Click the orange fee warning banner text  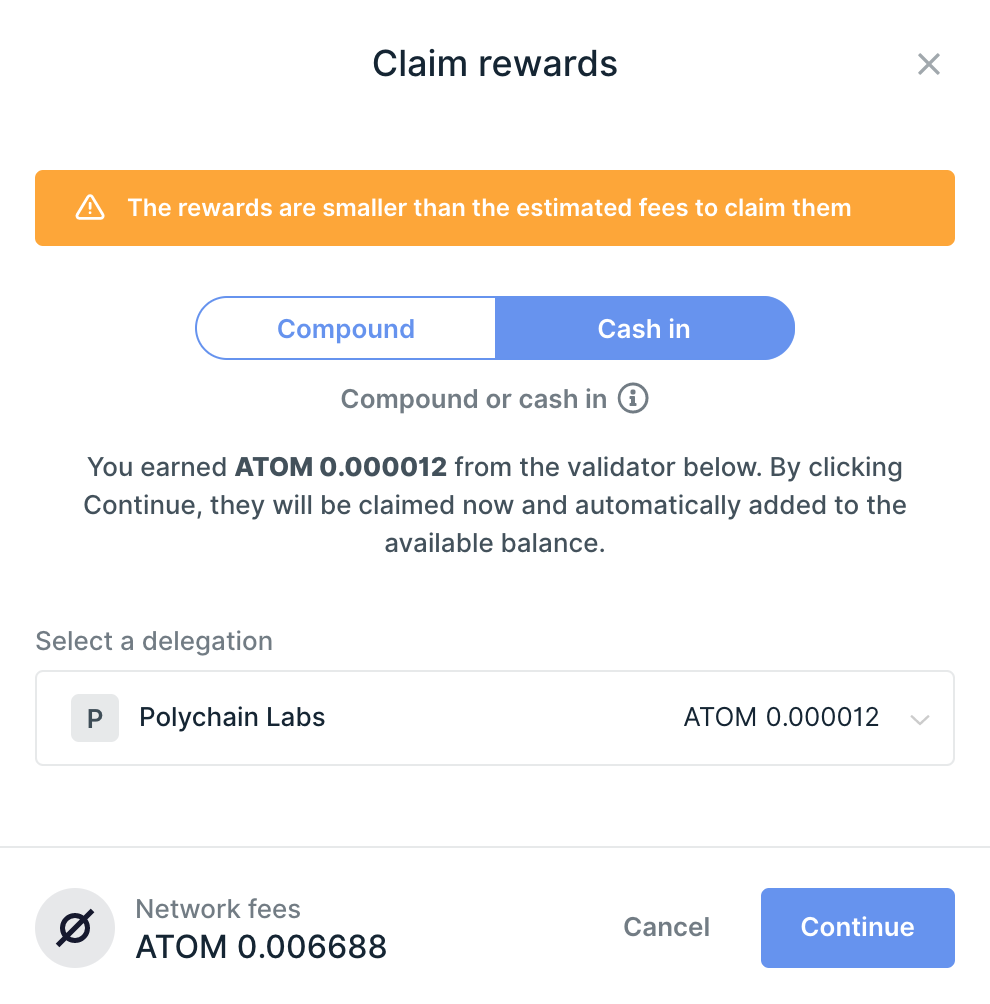tap(489, 208)
